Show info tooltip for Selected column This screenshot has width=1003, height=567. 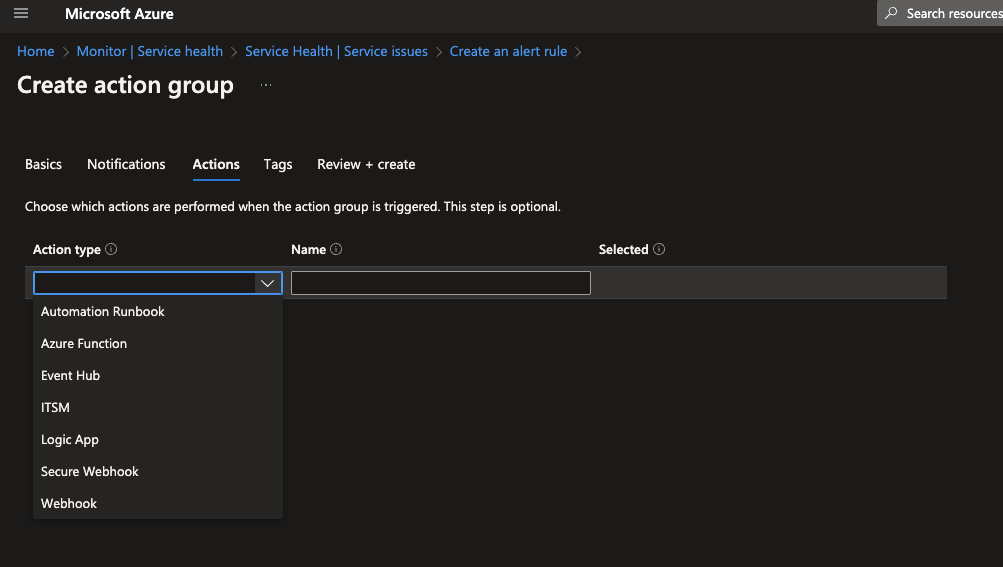[659, 250]
